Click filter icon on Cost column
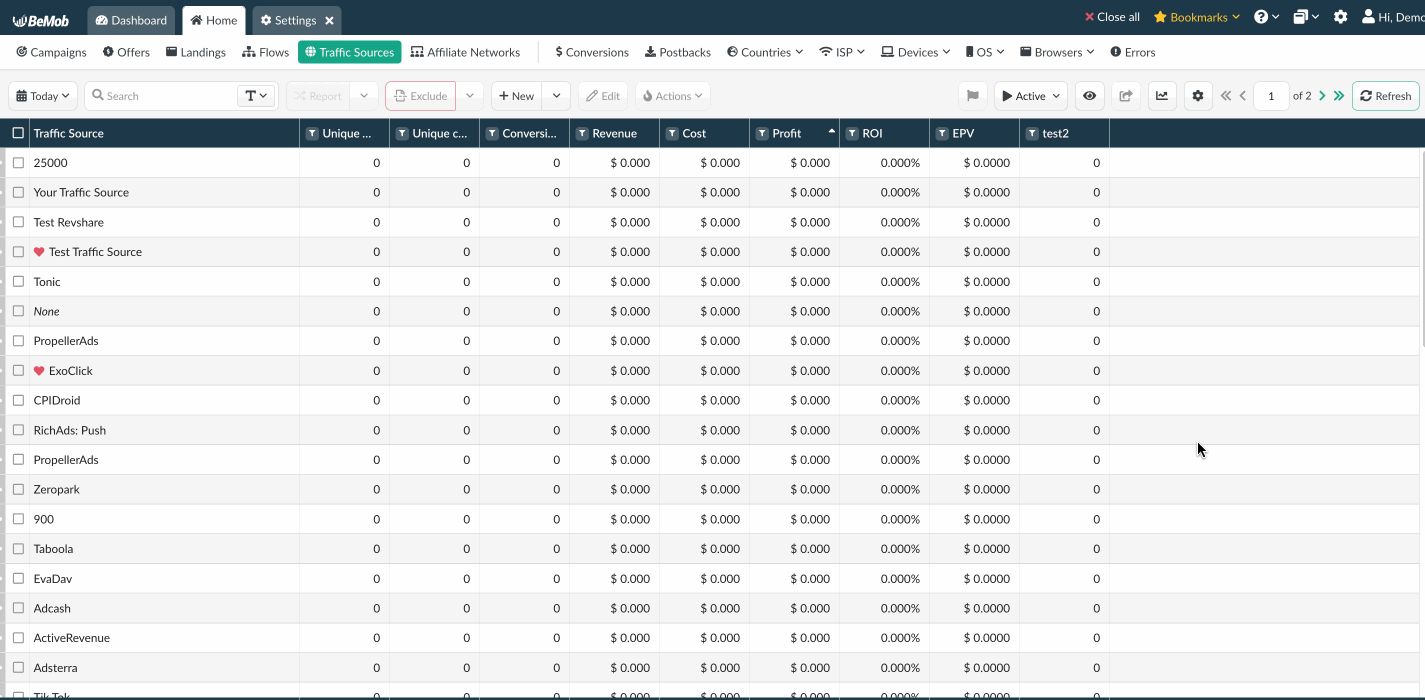1425x700 pixels. pos(671,133)
